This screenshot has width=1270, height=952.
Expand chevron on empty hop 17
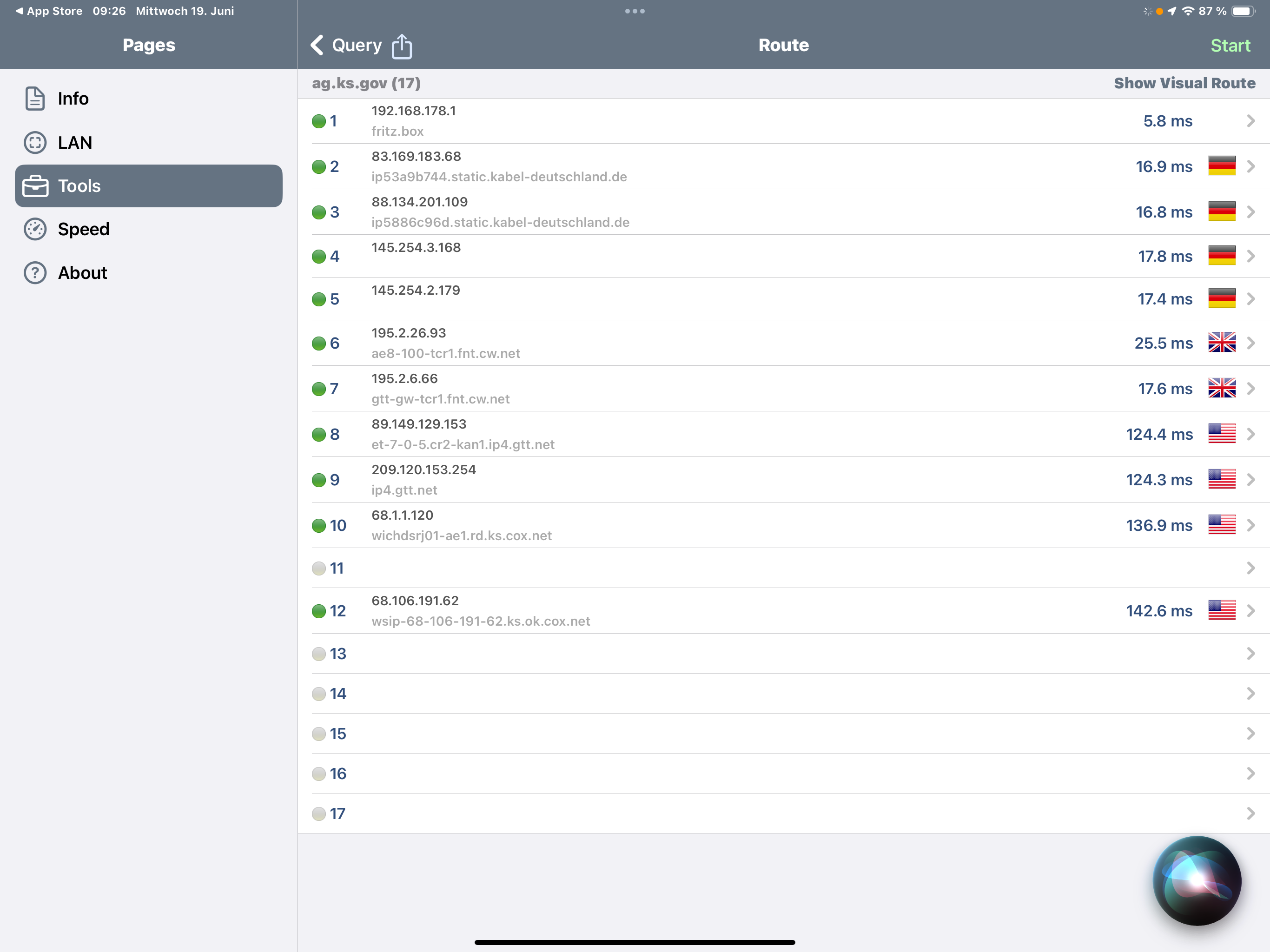coord(1250,813)
